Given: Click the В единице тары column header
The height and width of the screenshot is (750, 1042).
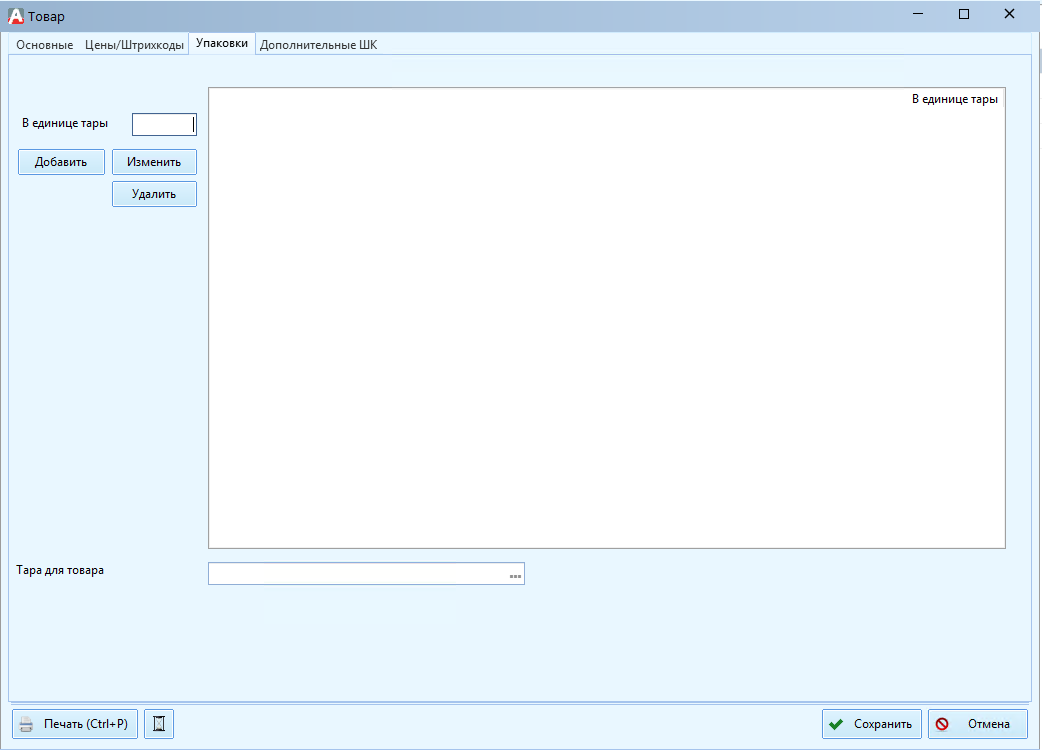Looking at the screenshot, I should [x=953, y=99].
